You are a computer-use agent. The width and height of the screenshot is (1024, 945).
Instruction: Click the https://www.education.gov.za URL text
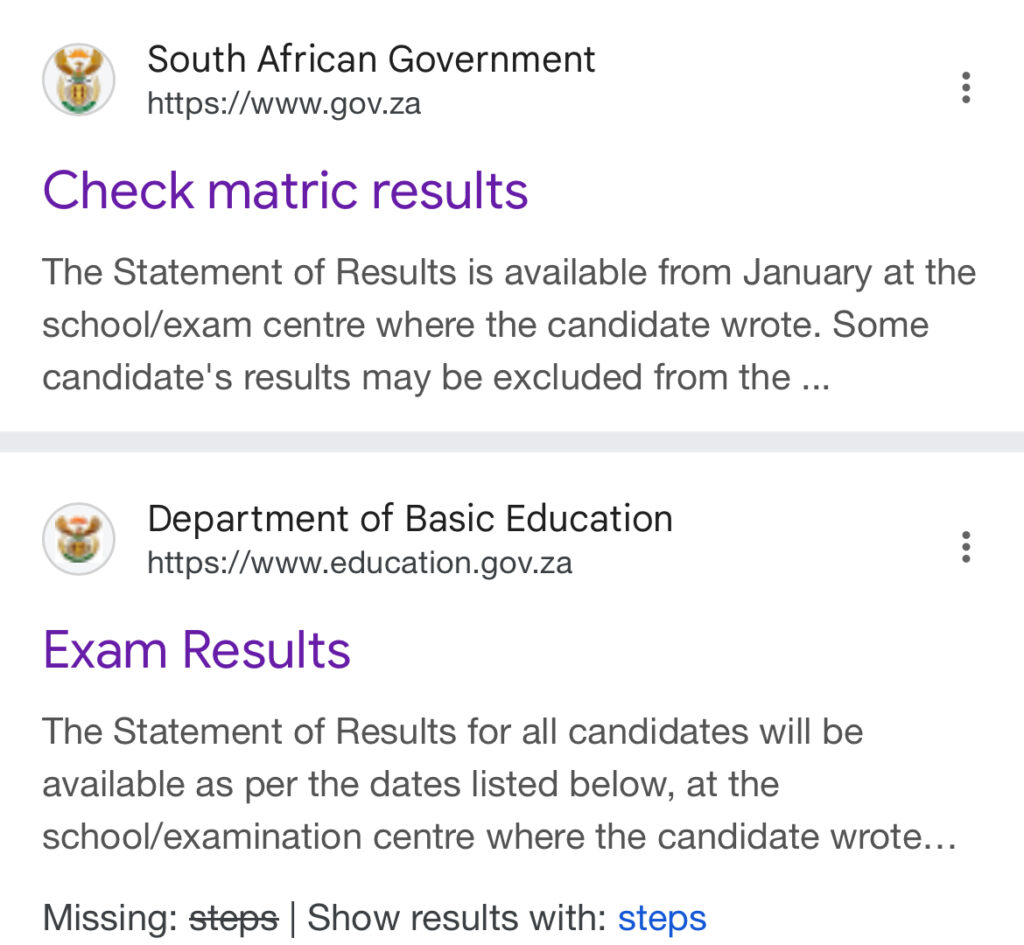click(x=360, y=562)
